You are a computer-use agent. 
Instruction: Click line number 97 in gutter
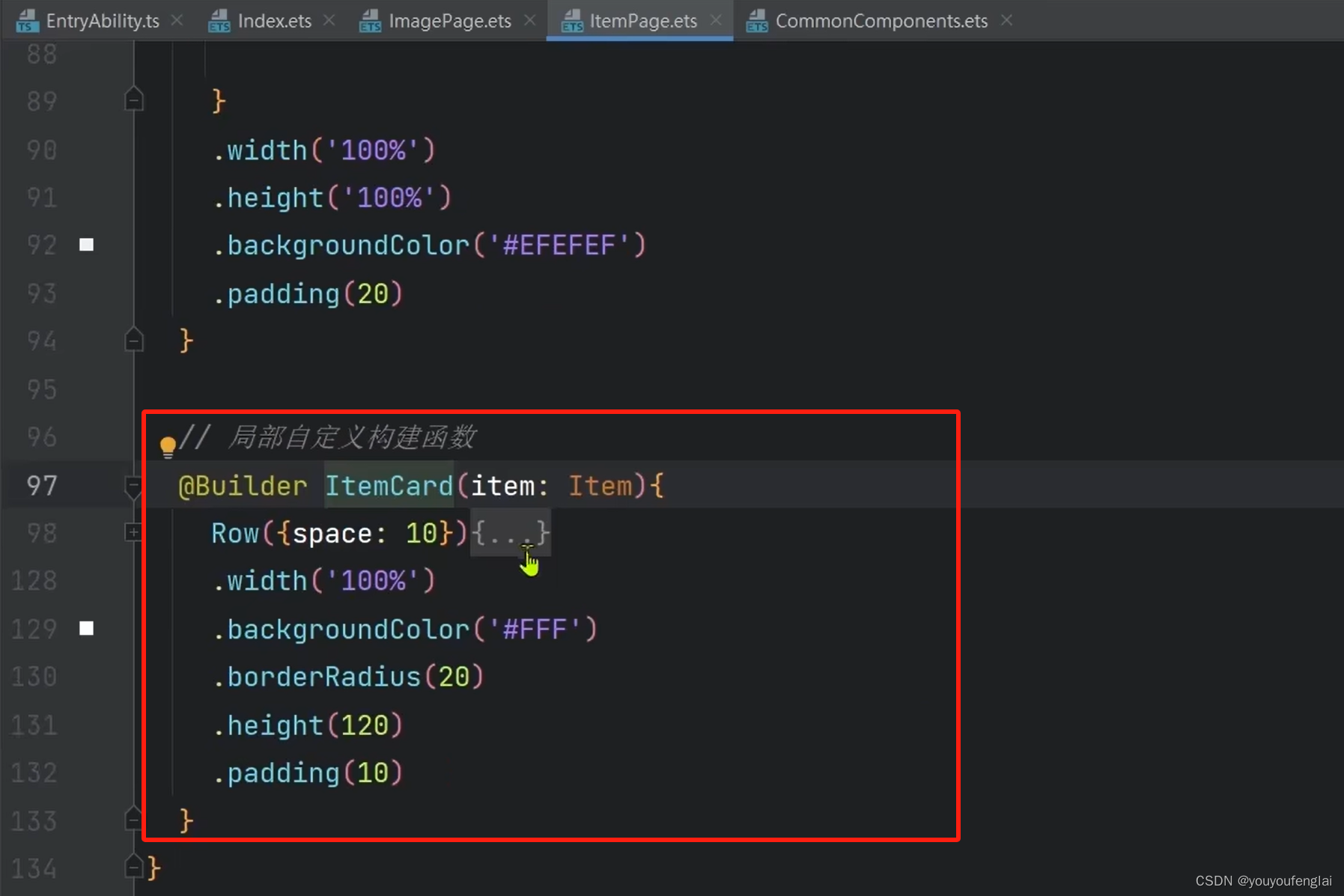tap(42, 486)
